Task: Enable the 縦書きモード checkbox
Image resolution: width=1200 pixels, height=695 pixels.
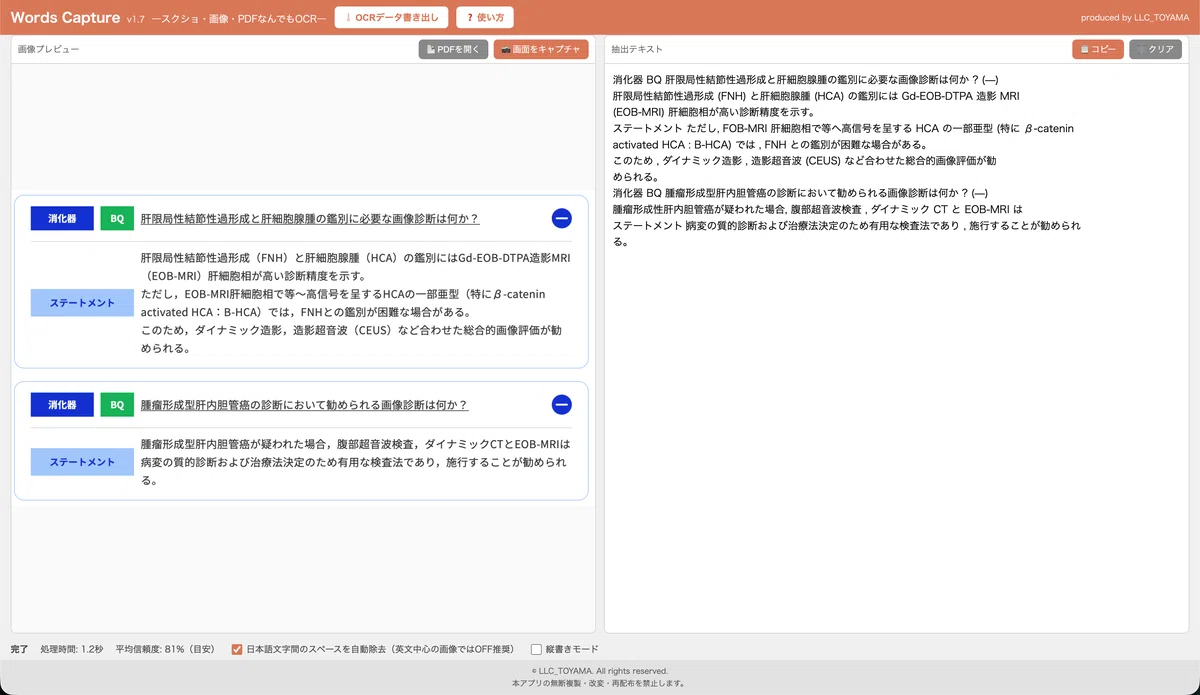Action: tap(537, 649)
